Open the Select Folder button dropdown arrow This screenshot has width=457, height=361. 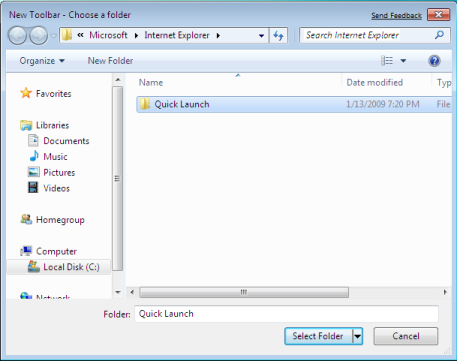click(358, 336)
